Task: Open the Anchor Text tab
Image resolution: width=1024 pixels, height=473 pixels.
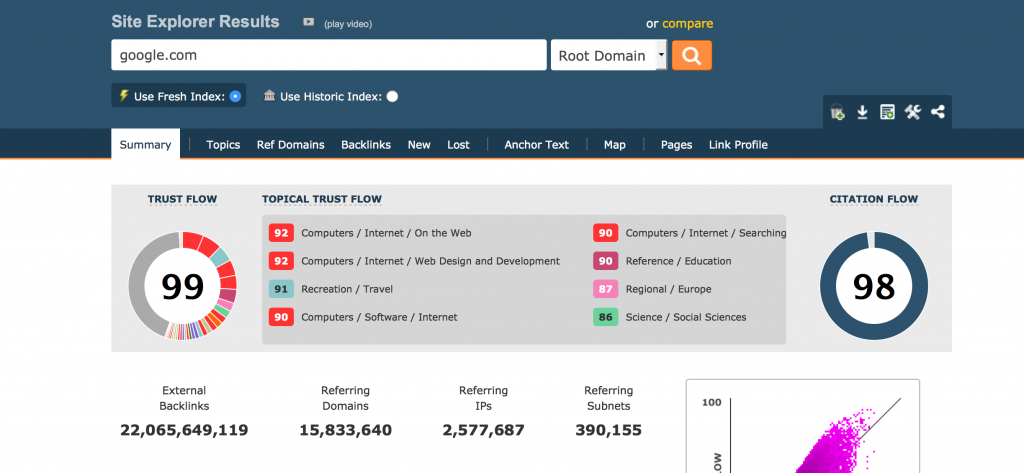Action: pos(537,144)
